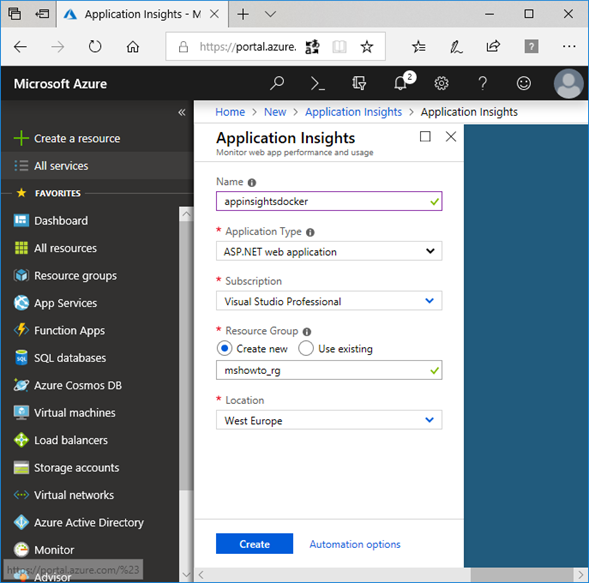589x583 pixels.
Task: Show info tooltip for Resource Group
Action: (x=307, y=332)
